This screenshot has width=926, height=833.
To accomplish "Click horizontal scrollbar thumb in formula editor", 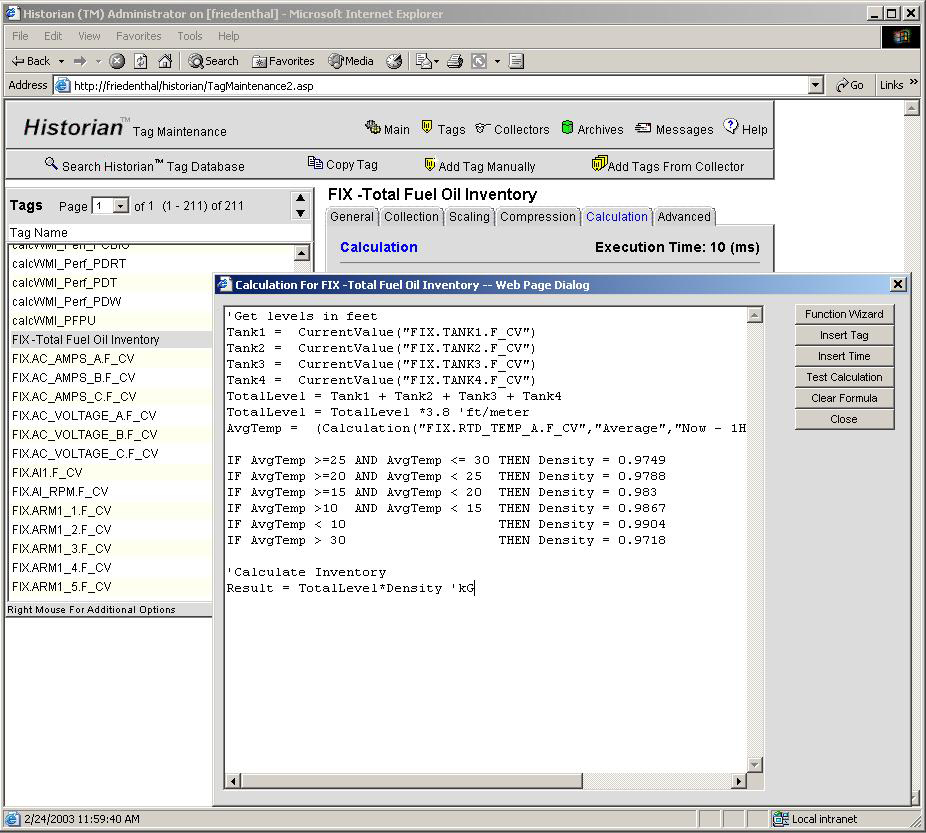I will click(x=412, y=781).
